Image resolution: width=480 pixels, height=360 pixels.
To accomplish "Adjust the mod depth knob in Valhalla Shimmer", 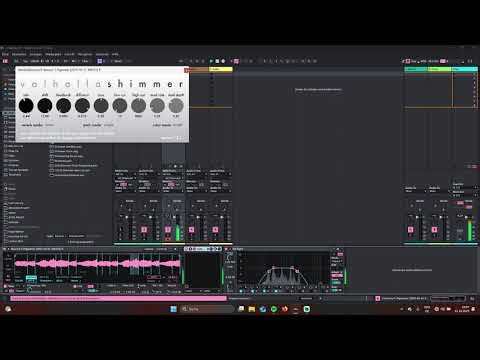I will click(x=176, y=105).
